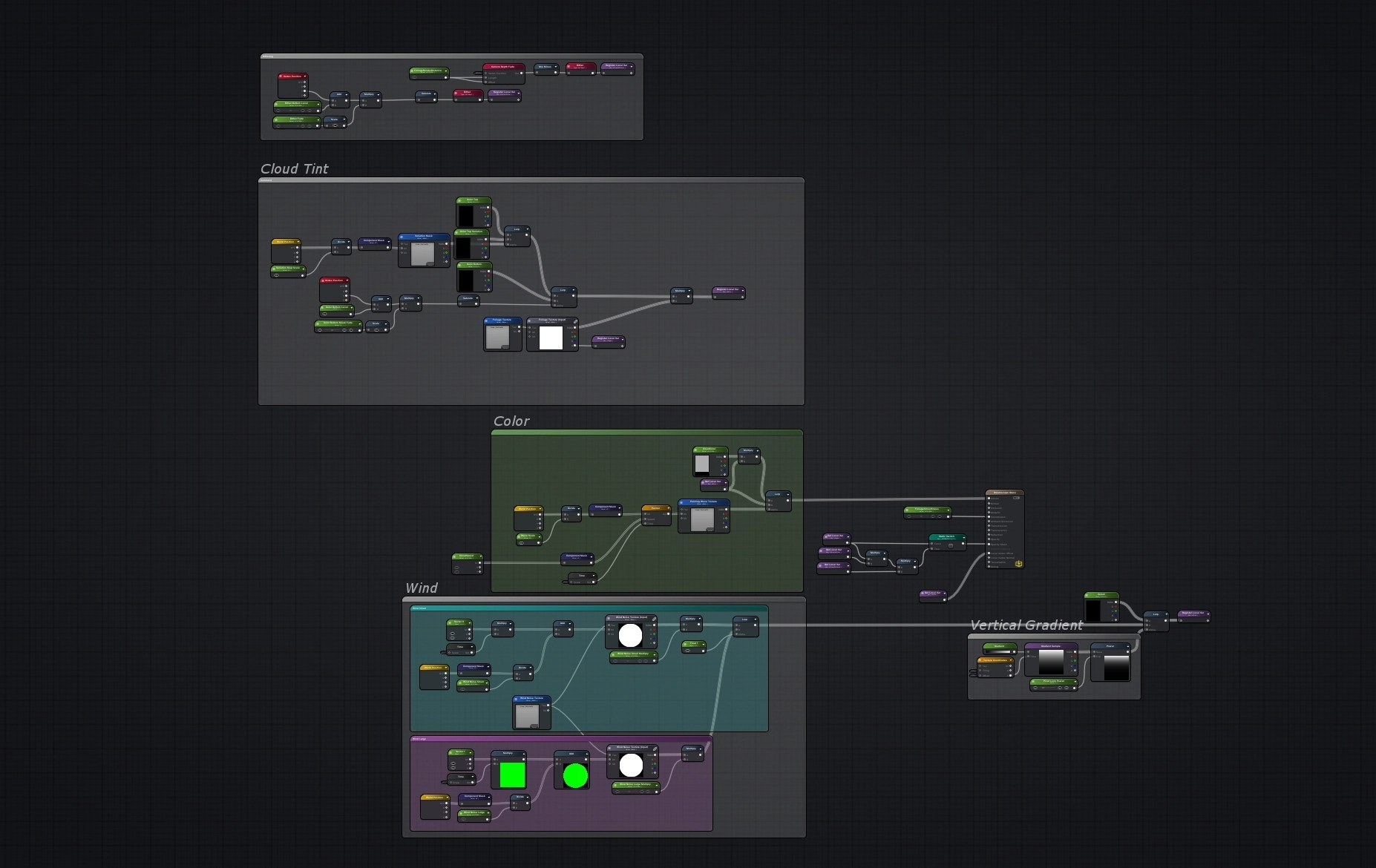Click the gradient bar in the Gradient node
Screen dimensions: 1376x868
1000,652
